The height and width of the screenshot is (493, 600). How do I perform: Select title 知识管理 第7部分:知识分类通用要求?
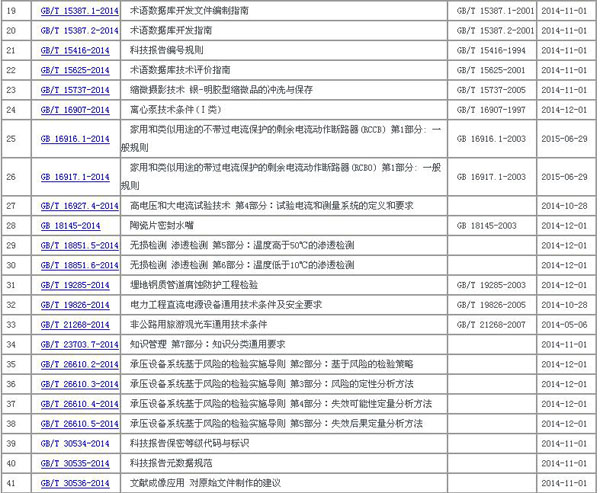tap(207, 345)
